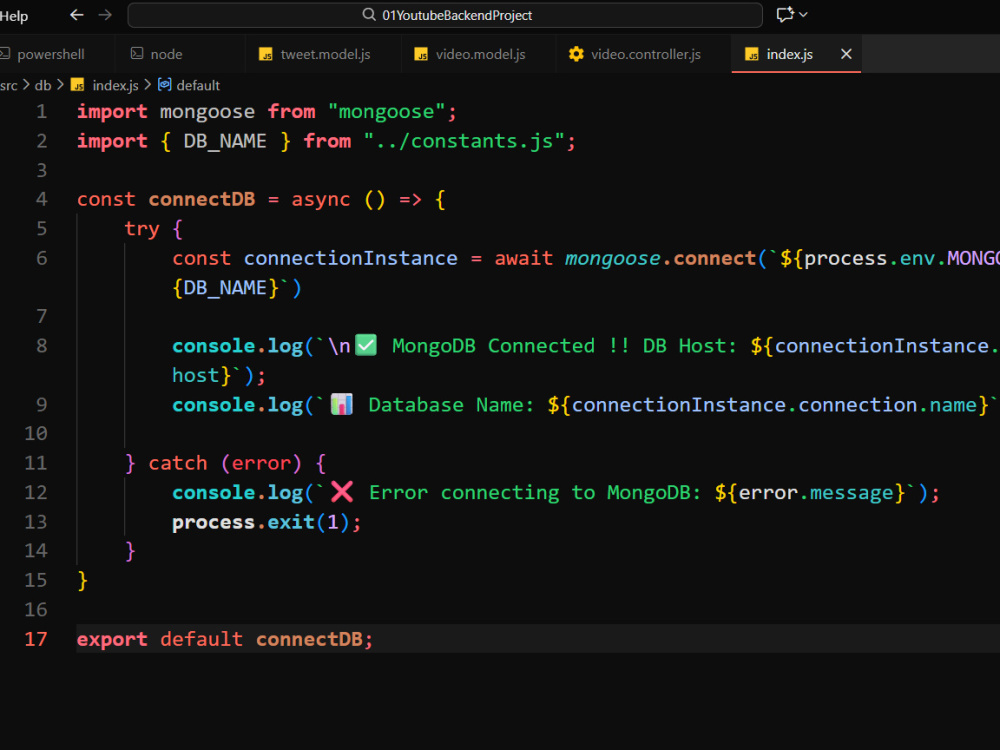Expand the chevron after src breadcrumb

(26, 85)
